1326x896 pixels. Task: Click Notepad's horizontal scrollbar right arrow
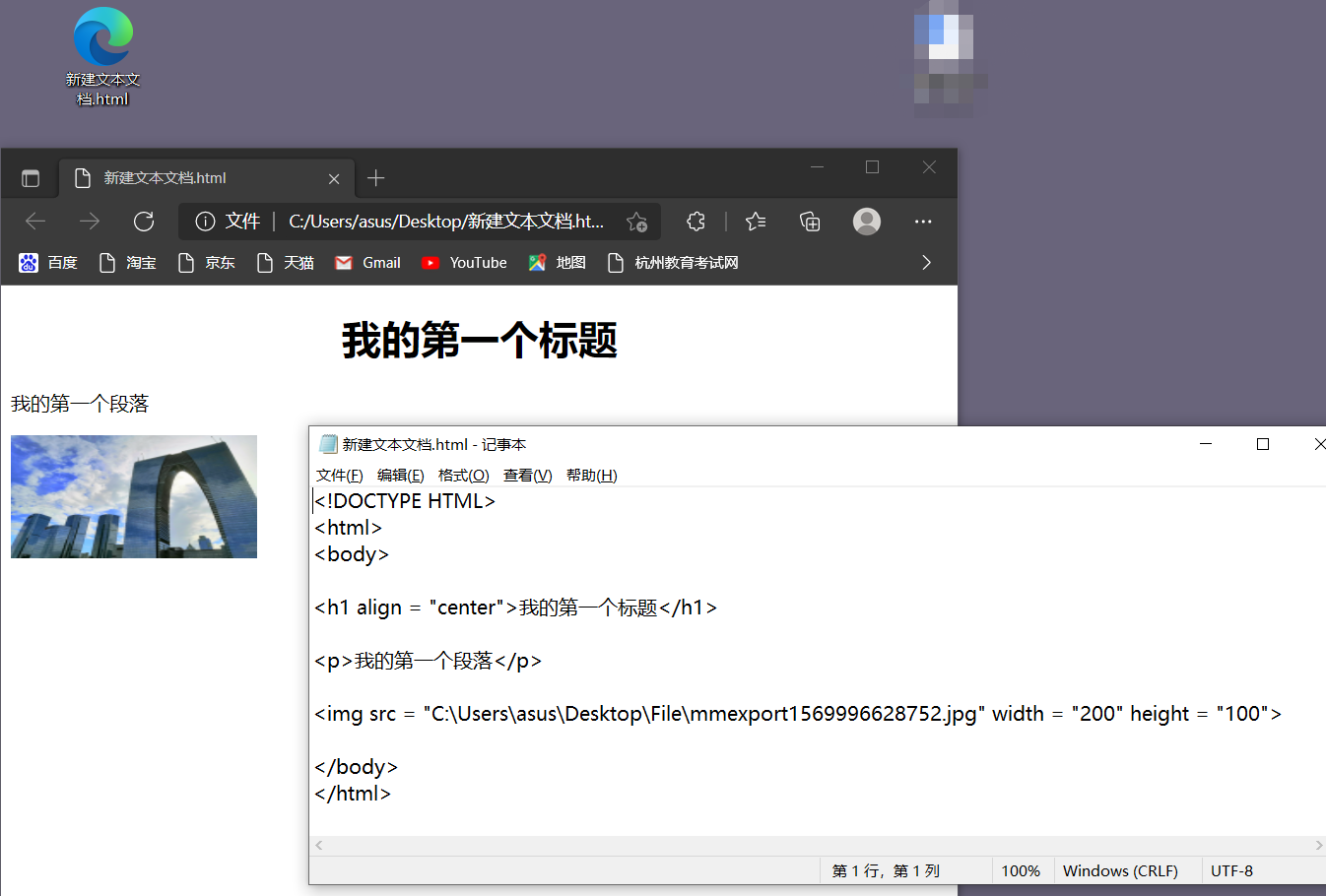(1317, 845)
